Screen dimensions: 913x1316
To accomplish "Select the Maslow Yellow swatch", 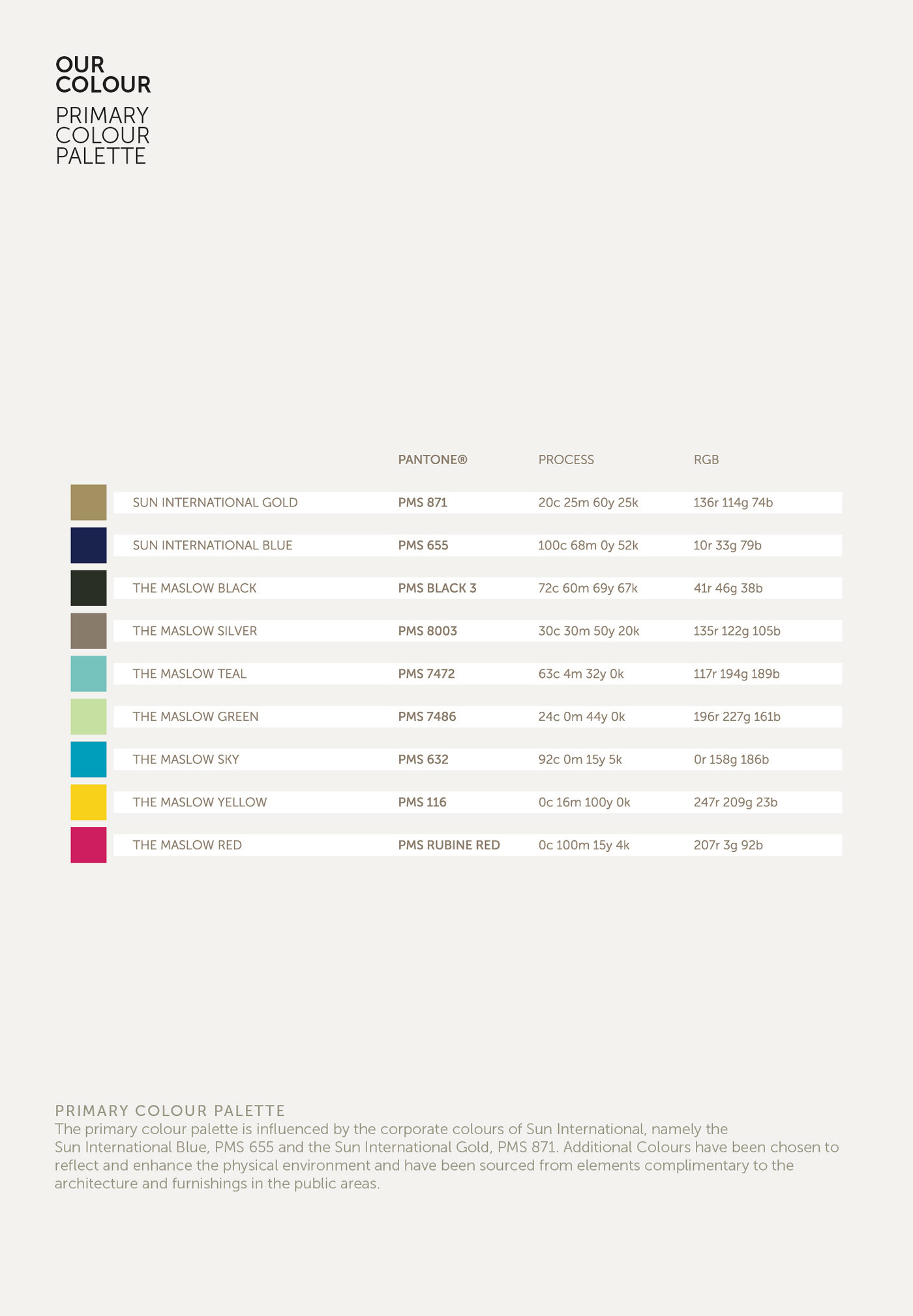I will coord(89,802).
